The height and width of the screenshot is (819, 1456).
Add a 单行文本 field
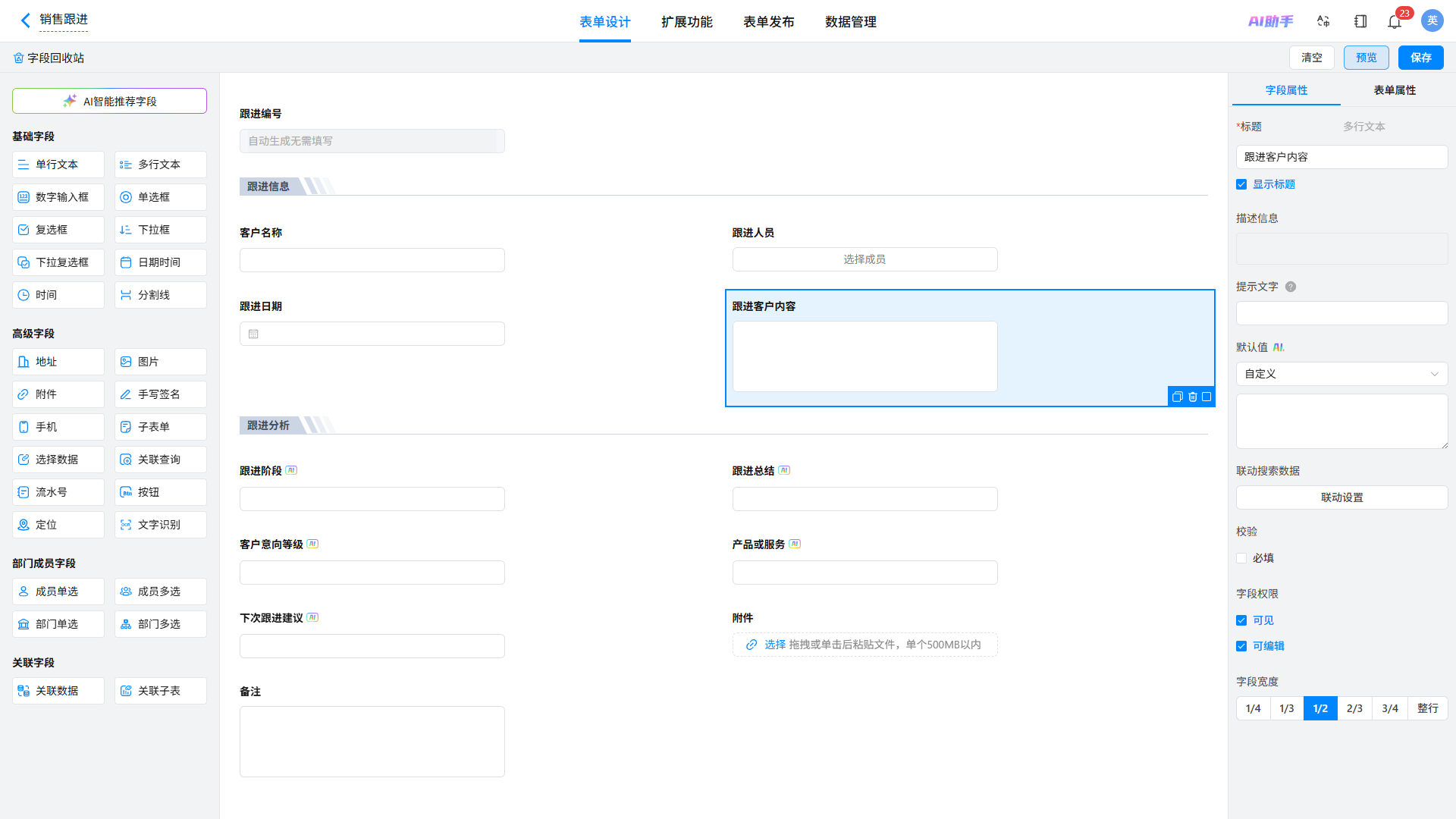(58, 165)
